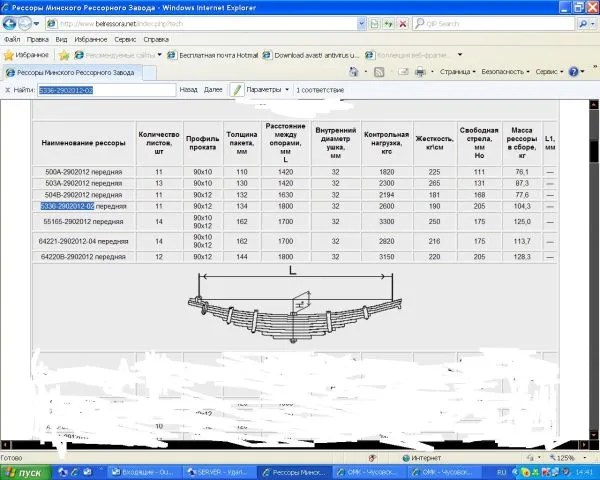This screenshot has width=600, height=480.
Task: Click the horizontal scrollbar right arrow
Action: 585,445
